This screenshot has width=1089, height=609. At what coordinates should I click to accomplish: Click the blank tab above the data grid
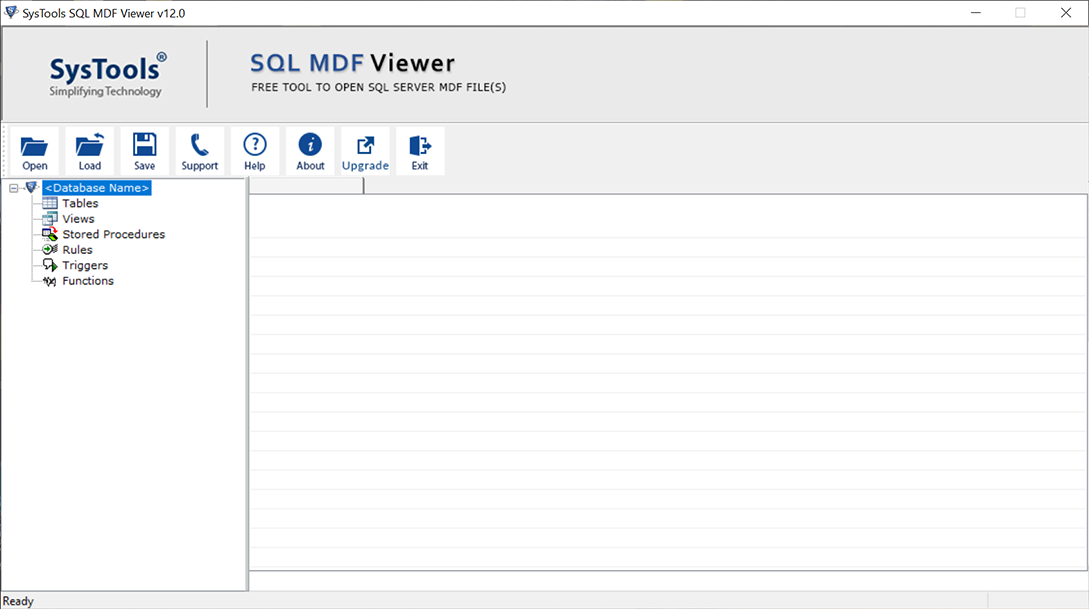[x=306, y=185]
